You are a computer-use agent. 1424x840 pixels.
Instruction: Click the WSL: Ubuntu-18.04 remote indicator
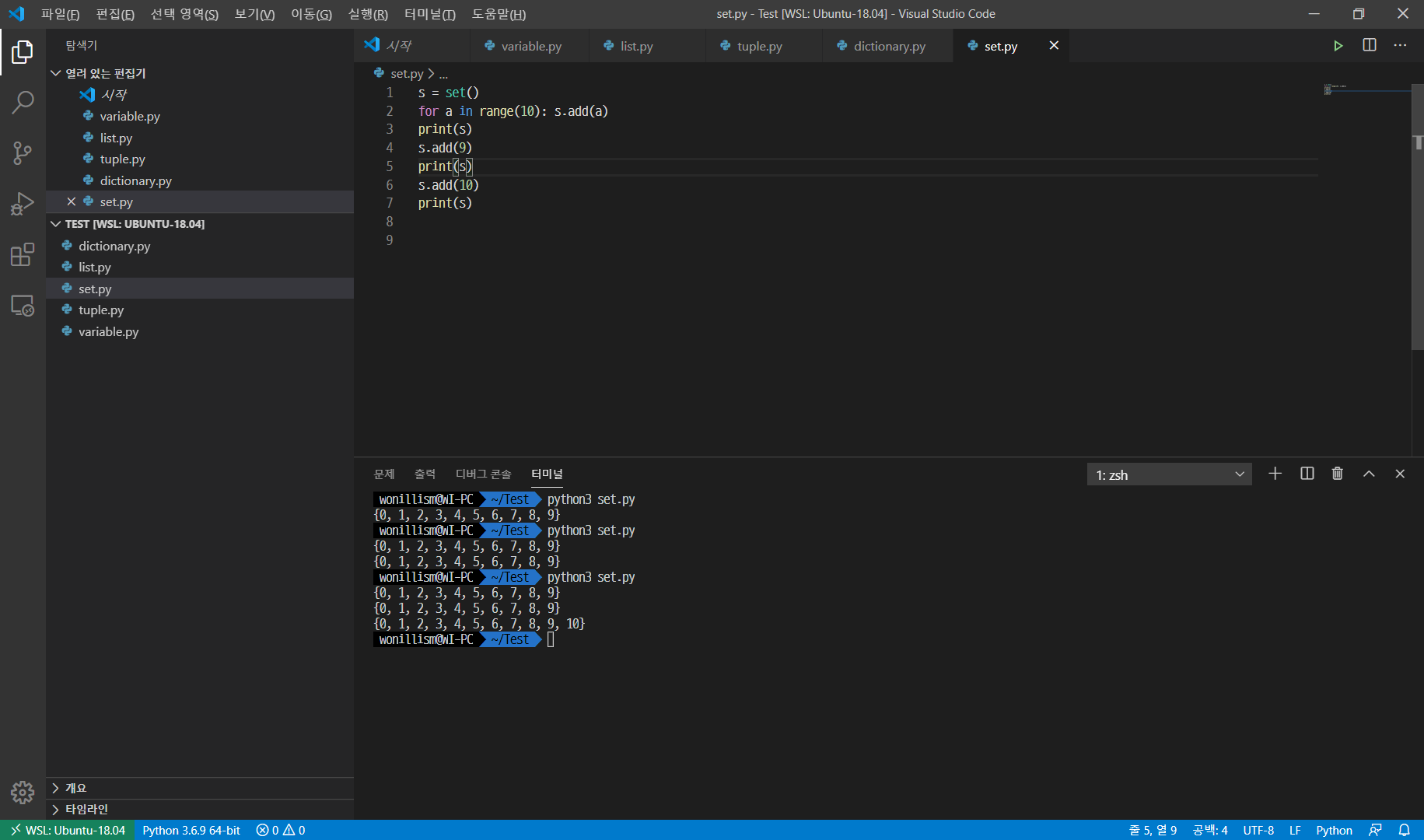[68, 830]
